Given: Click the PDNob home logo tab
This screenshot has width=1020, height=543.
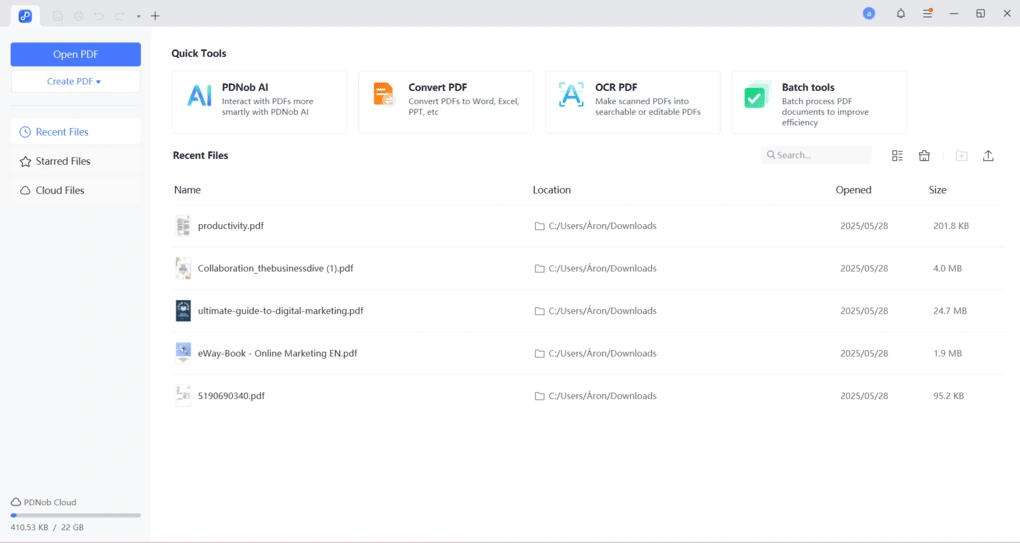Looking at the screenshot, I should (x=25, y=16).
